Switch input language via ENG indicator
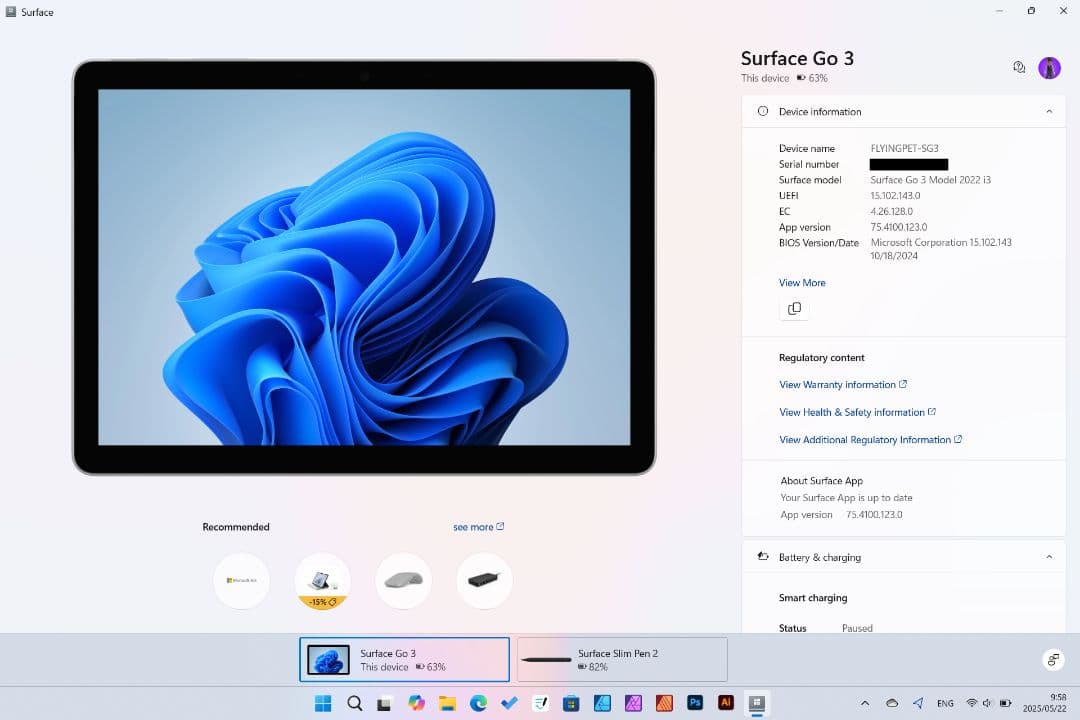 tap(945, 703)
